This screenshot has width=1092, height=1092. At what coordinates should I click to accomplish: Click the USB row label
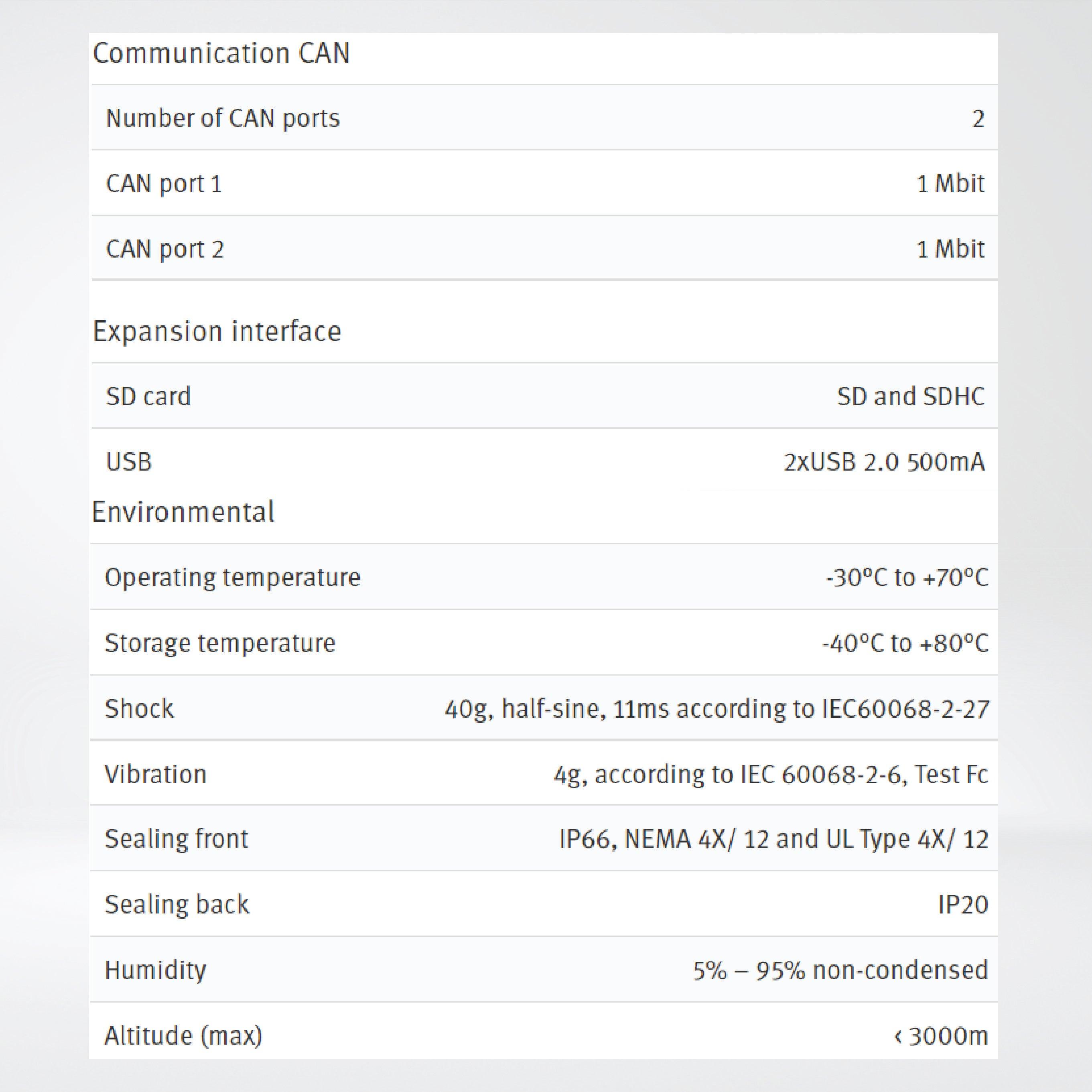coord(129,462)
